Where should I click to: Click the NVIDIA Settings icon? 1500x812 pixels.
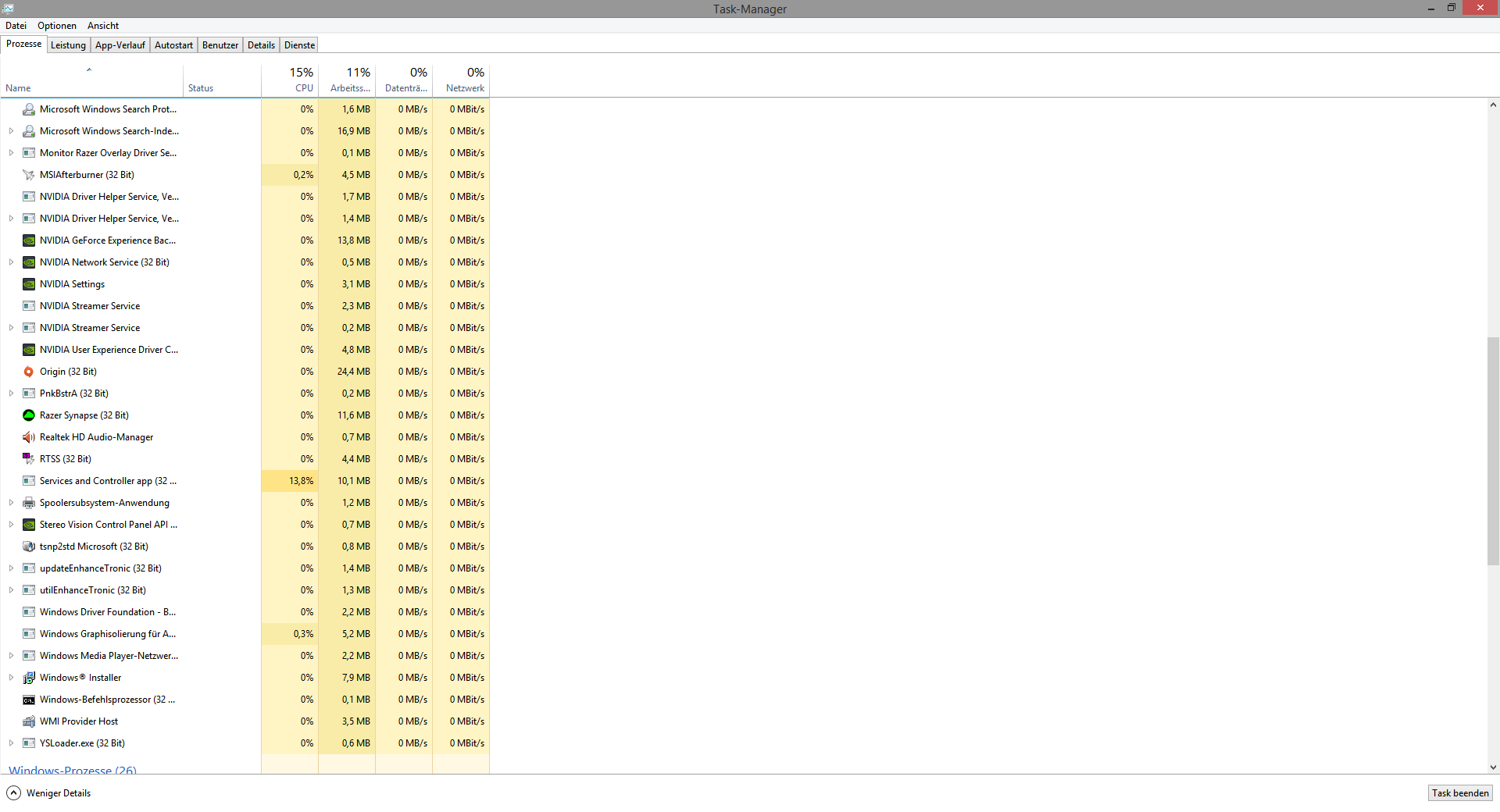(29, 284)
